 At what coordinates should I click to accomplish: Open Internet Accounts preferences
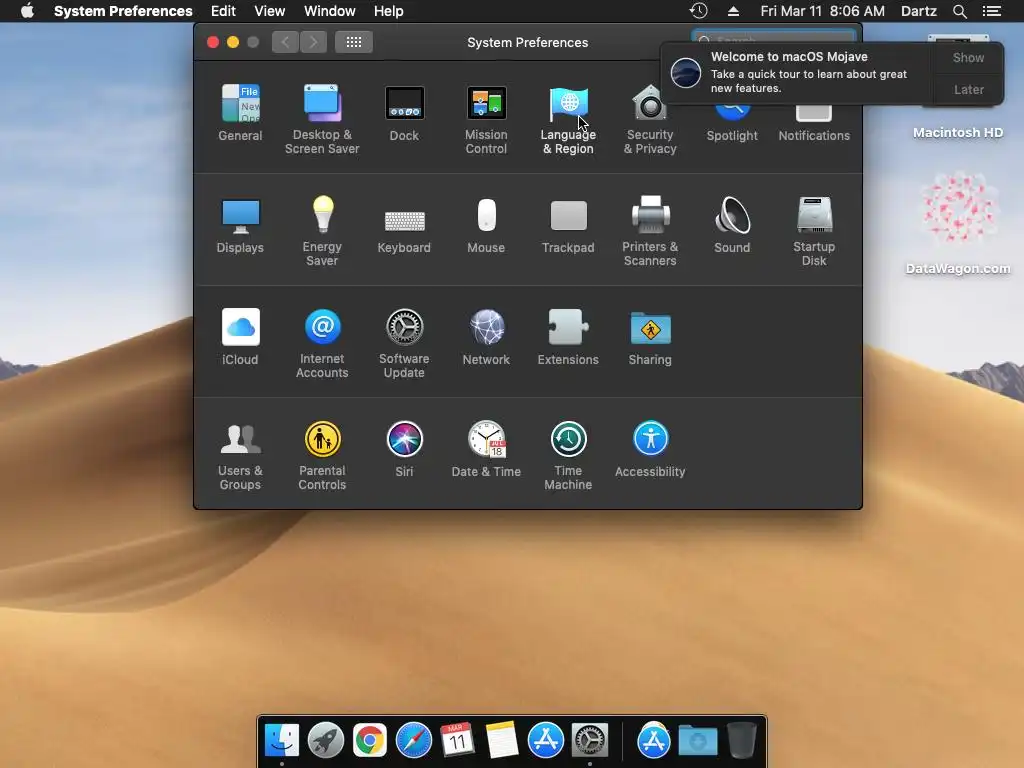pos(322,344)
